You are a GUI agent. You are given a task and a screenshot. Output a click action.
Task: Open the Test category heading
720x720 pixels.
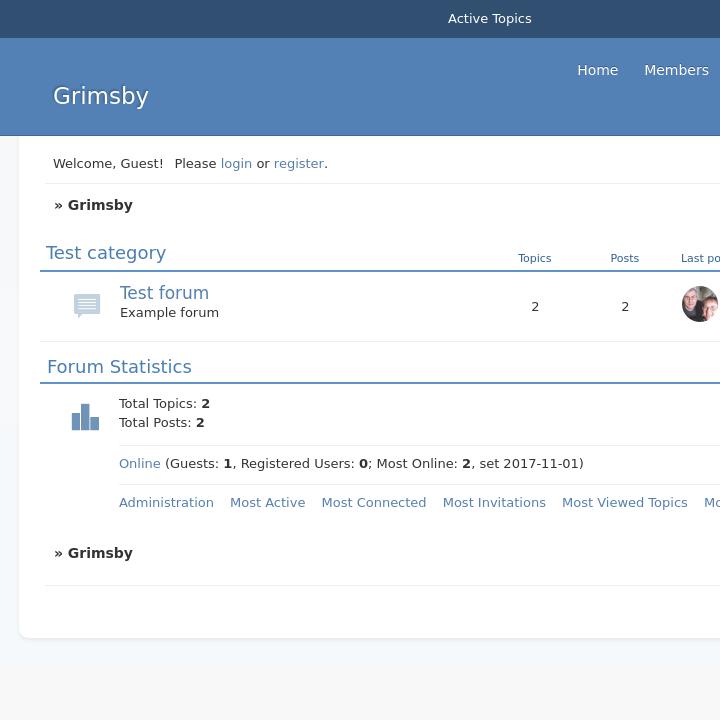106,253
